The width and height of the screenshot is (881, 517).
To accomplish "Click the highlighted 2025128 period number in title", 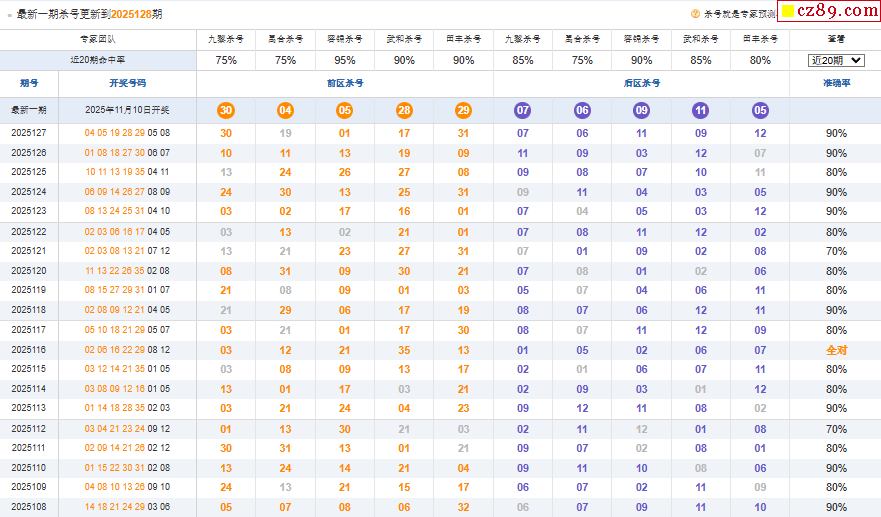I will (132, 14).
